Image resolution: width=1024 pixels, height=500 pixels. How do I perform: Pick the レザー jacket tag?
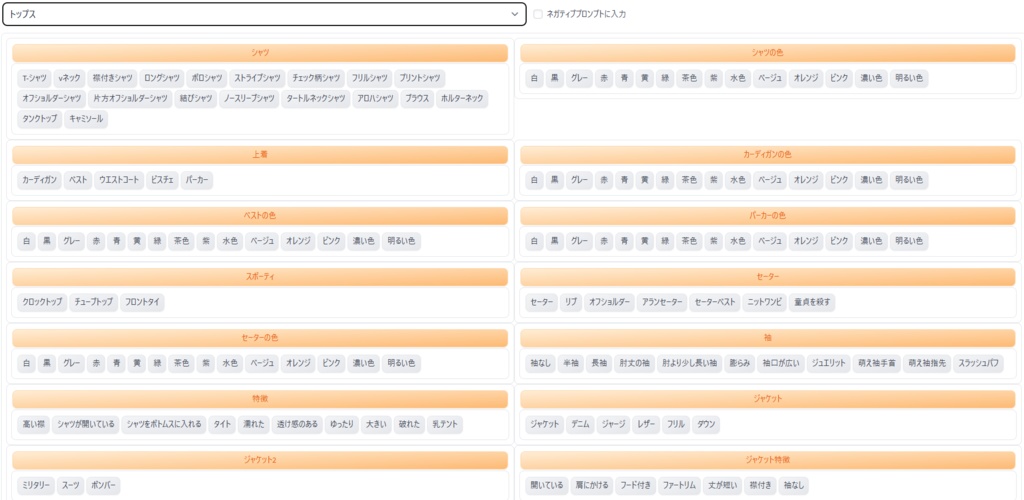[x=646, y=424]
